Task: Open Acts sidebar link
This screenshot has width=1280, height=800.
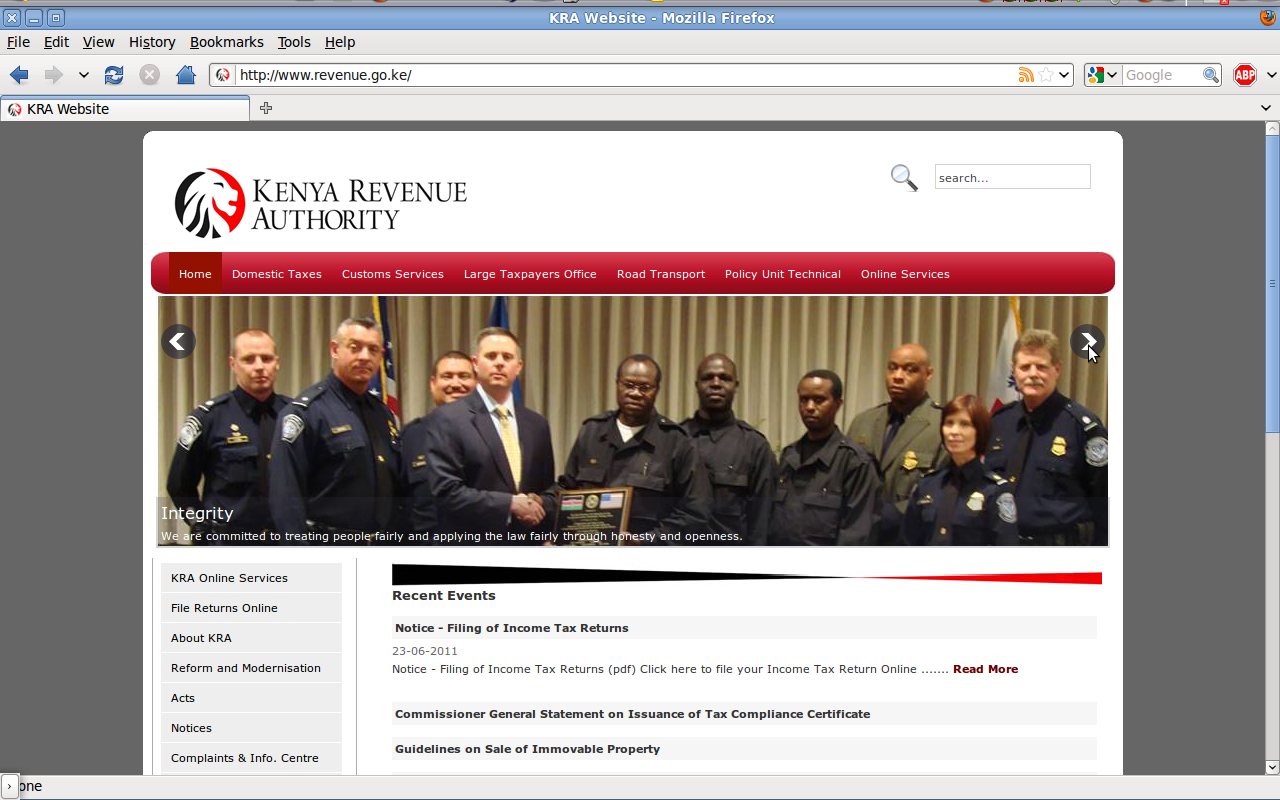Action: click(251, 698)
